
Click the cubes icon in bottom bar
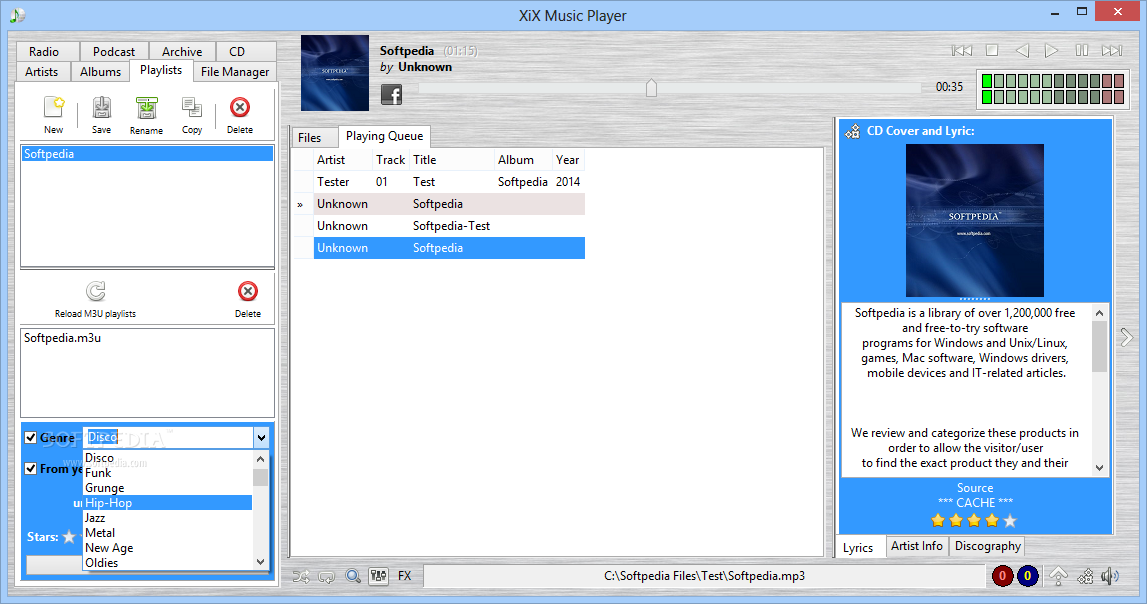[x=1085, y=576]
